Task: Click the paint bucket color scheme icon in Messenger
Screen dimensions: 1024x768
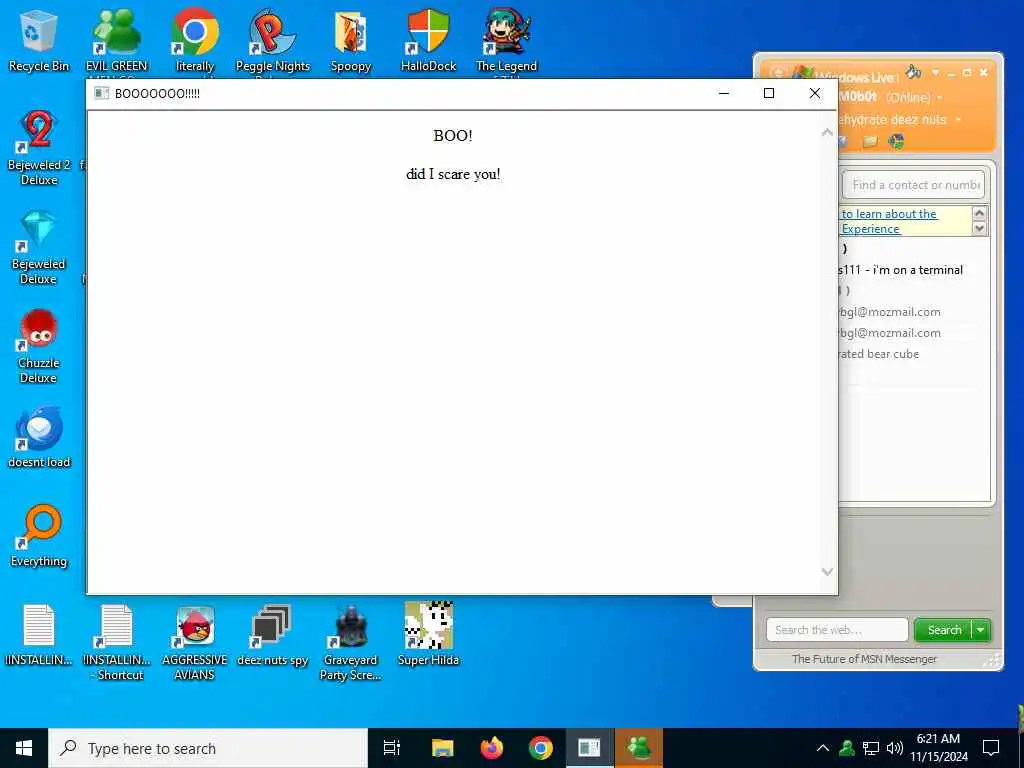Action: [x=913, y=71]
